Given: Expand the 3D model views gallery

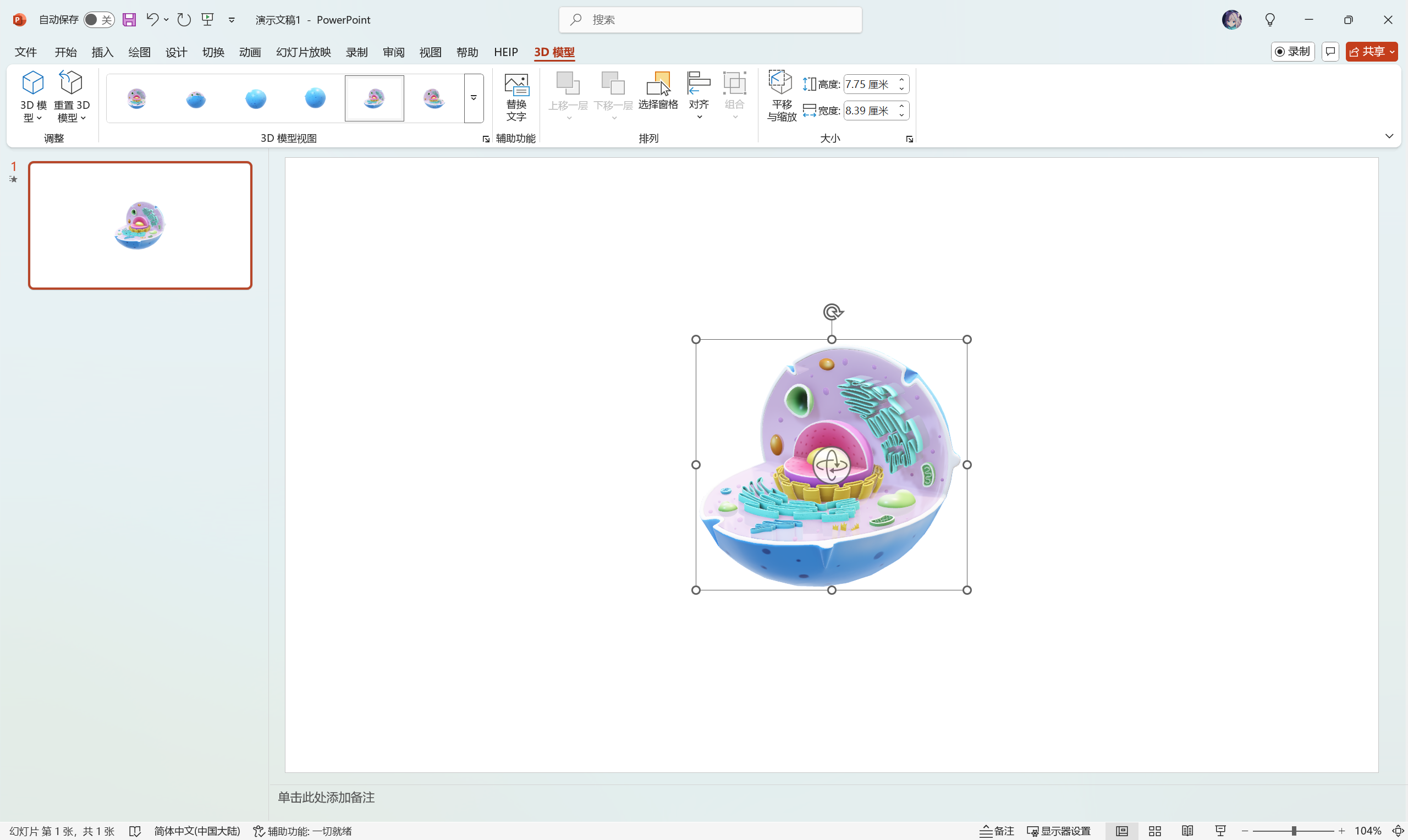Looking at the screenshot, I should coord(474,97).
